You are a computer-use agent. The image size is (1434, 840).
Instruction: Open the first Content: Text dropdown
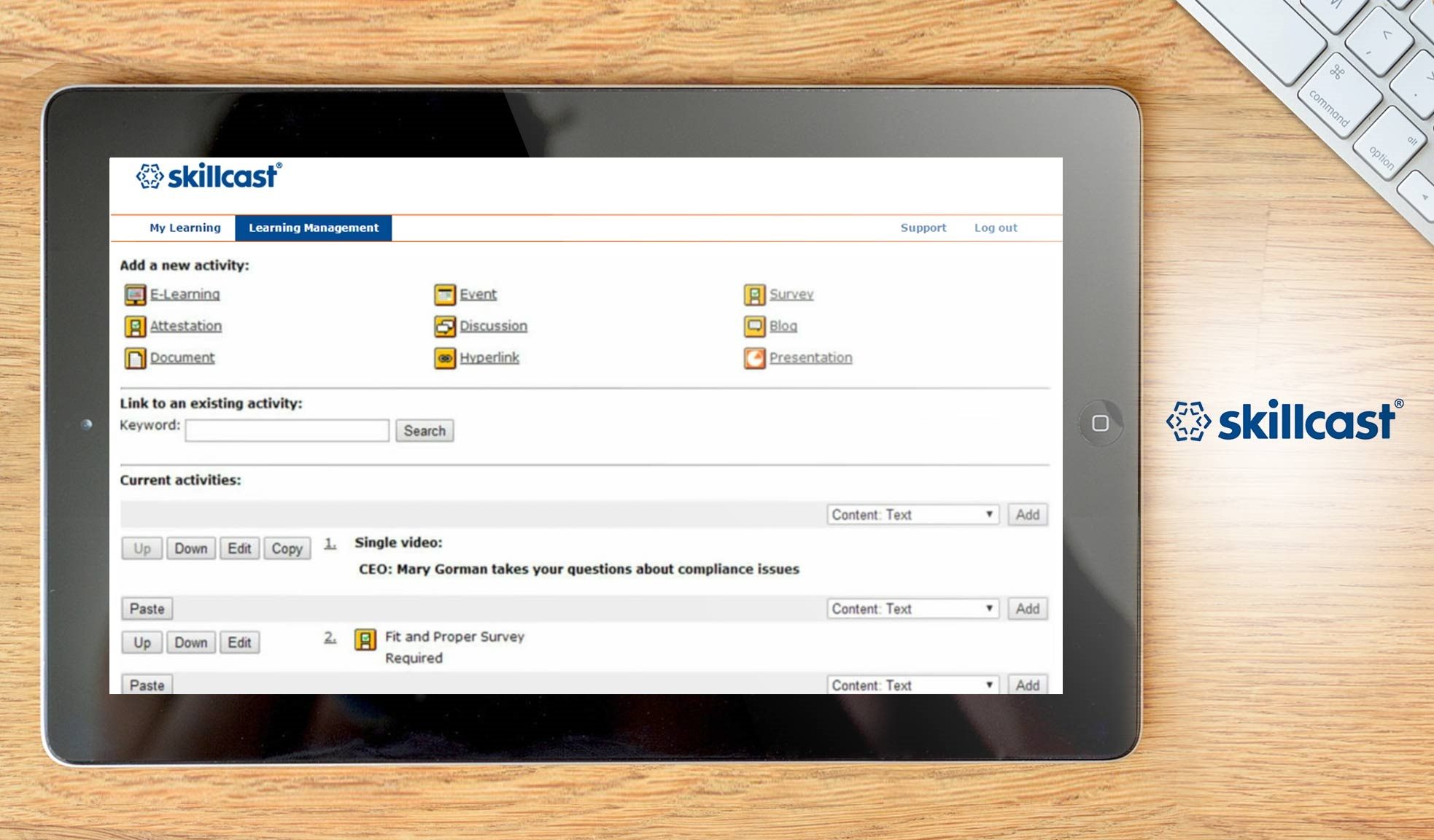pos(911,514)
